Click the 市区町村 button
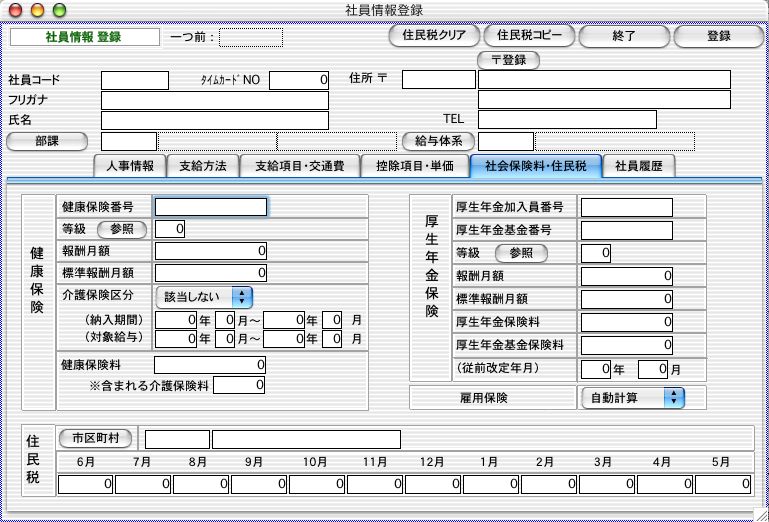Screen dimensions: 769x522 pos(95,439)
